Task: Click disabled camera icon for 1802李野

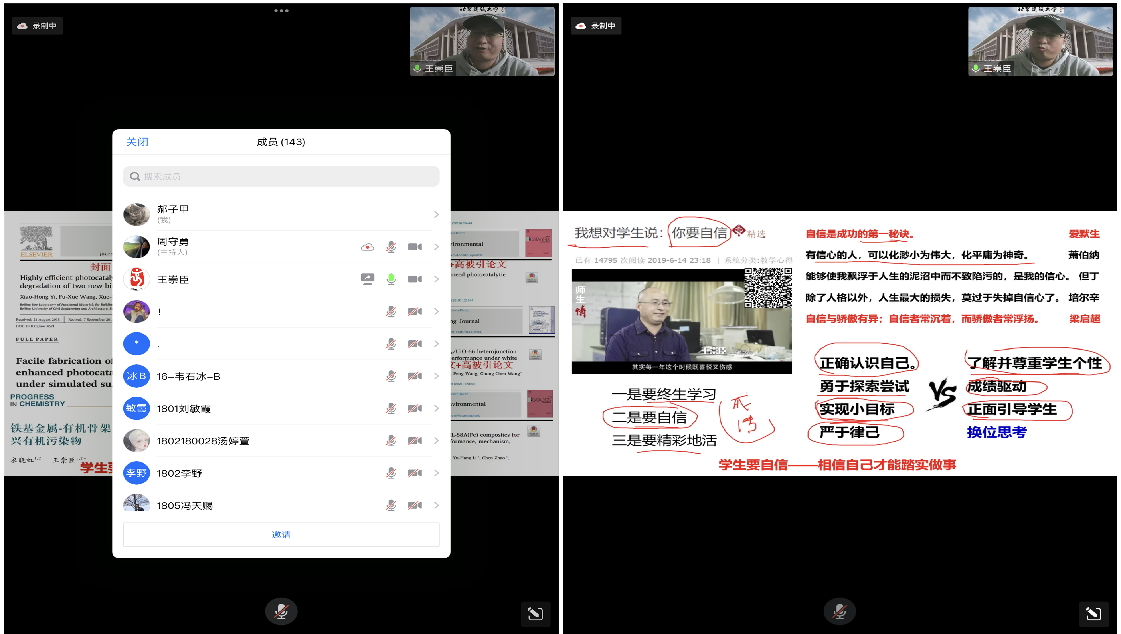Action: 414,473
